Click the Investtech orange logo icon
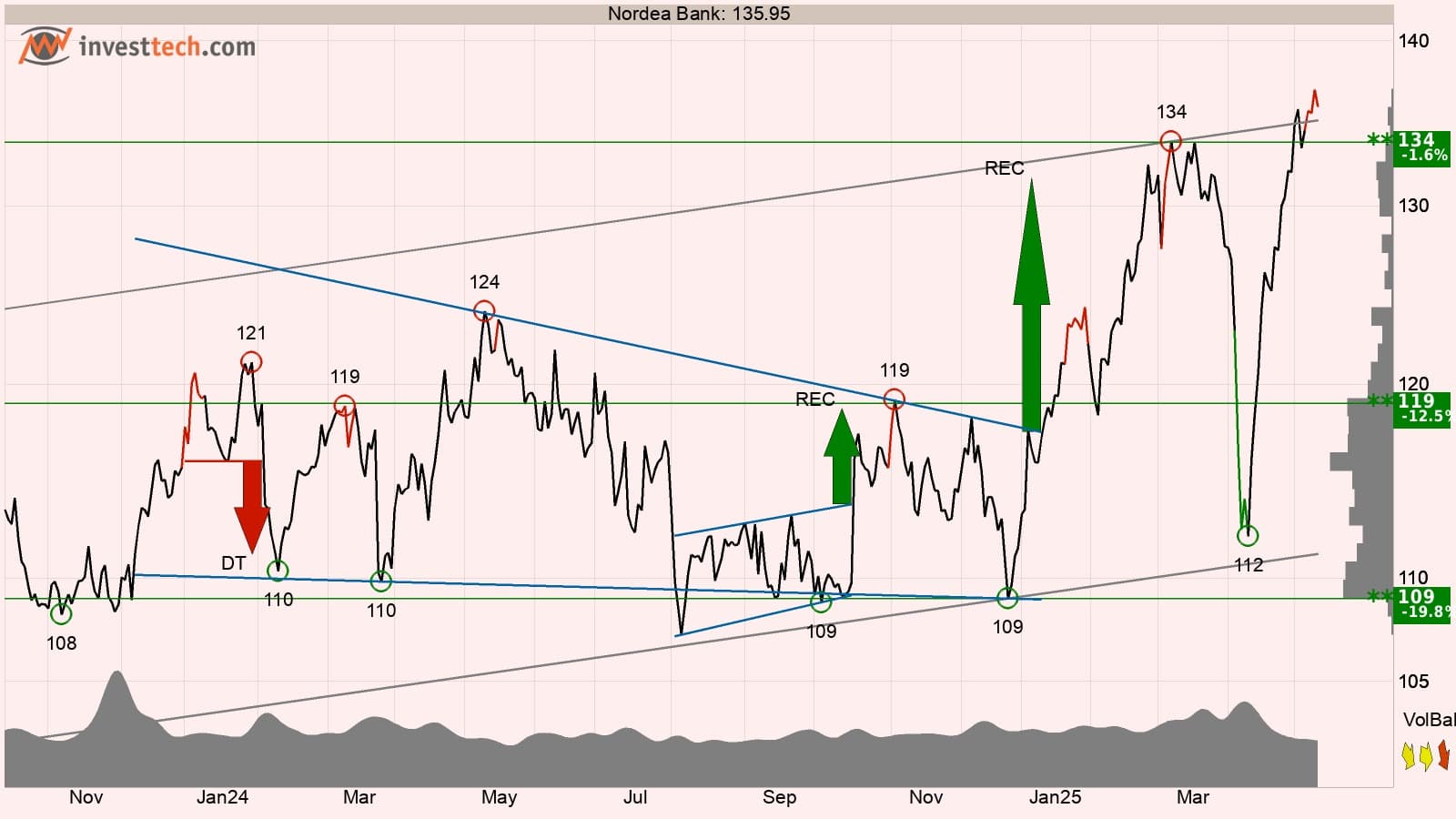Screen dimensions: 1456x819 45,45
